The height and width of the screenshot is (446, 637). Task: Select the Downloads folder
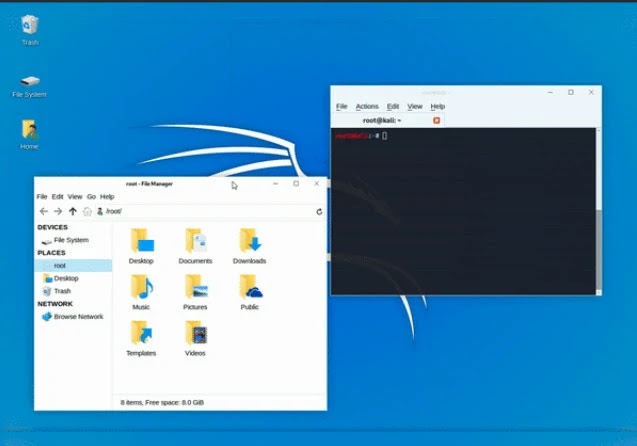(x=249, y=246)
